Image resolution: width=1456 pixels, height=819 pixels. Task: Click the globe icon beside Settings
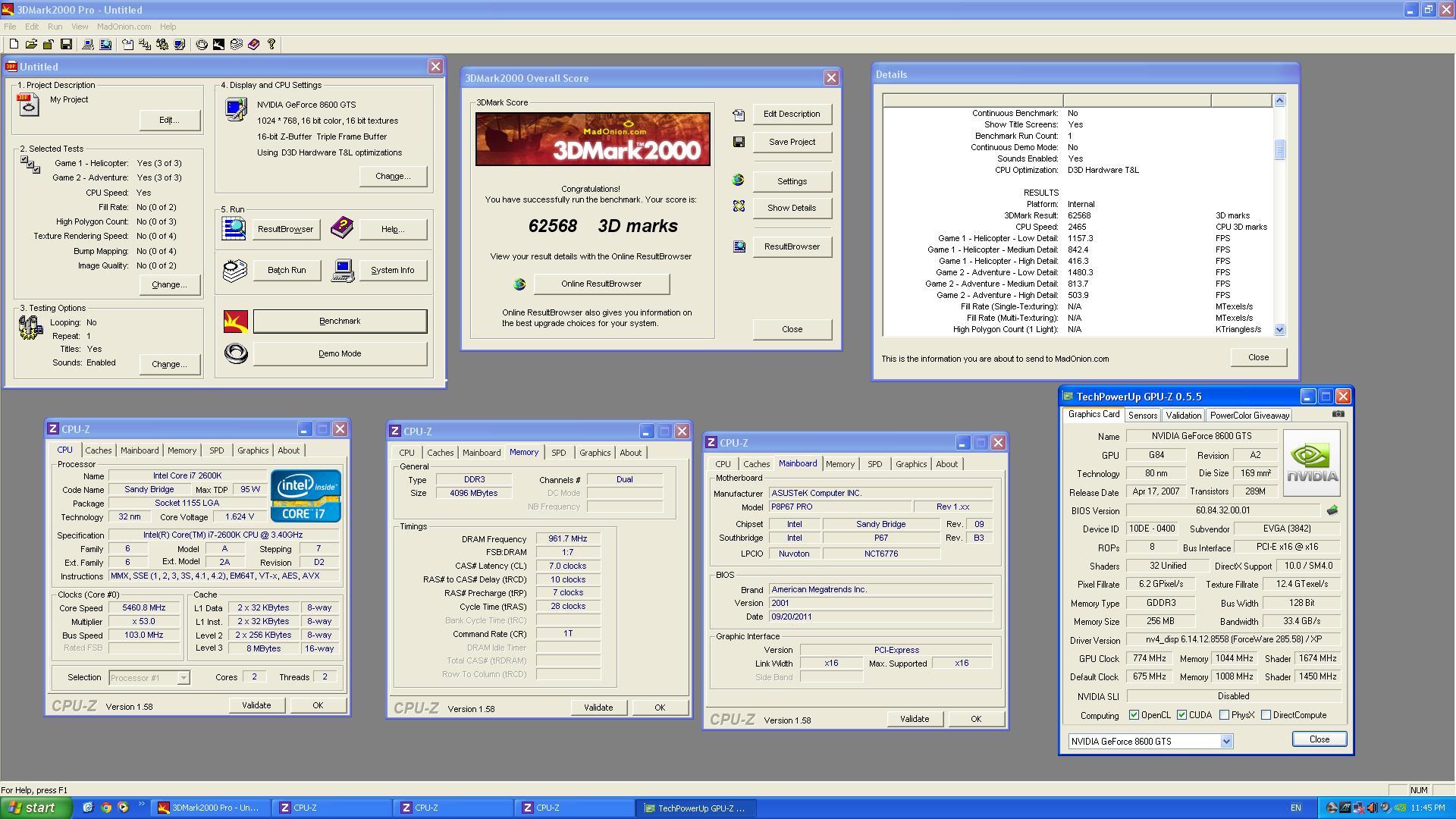point(739,180)
